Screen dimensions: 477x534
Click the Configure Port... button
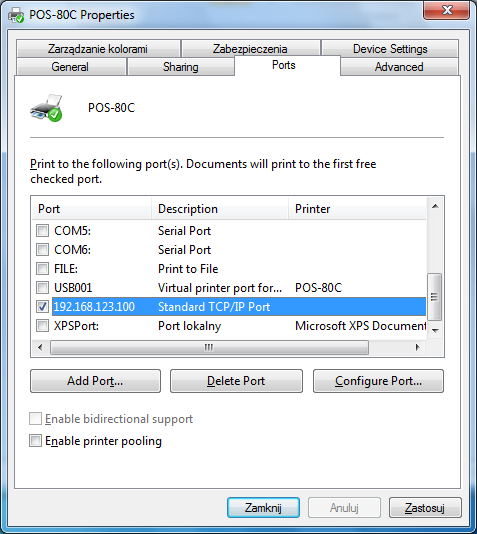[x=378, y=381]
